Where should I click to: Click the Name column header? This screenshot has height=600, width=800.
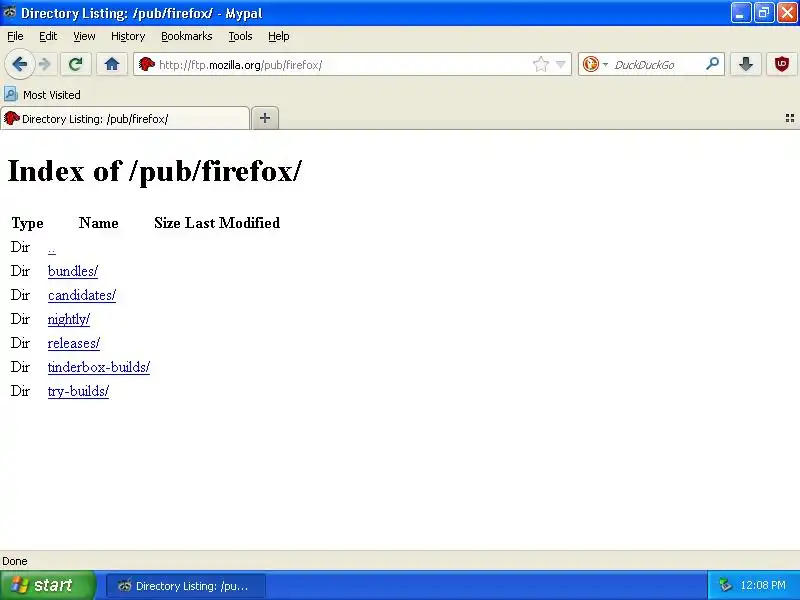(x=98, y=223)
